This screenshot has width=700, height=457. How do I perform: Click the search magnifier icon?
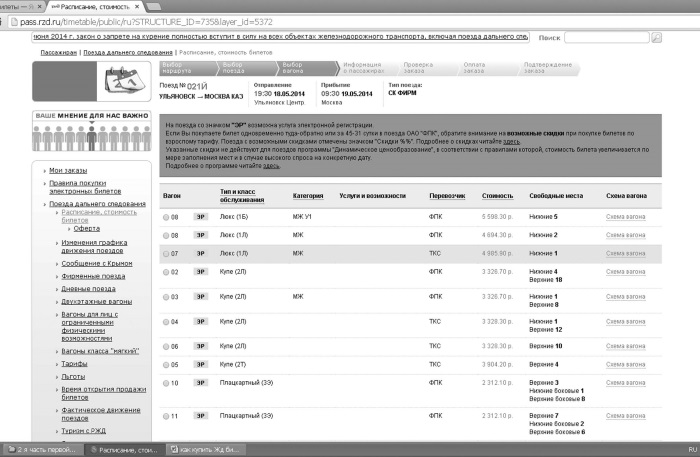click(x=656, y=38)
